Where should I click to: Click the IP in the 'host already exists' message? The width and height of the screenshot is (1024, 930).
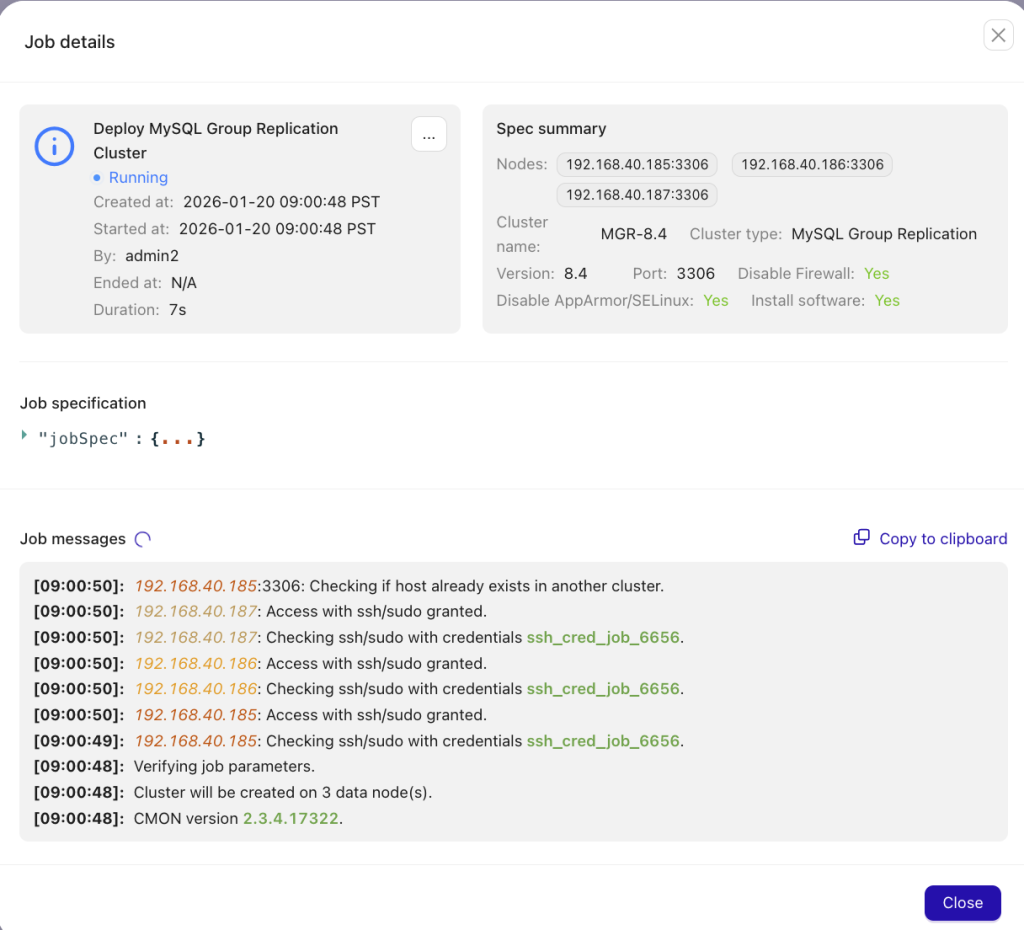(196, 586)
